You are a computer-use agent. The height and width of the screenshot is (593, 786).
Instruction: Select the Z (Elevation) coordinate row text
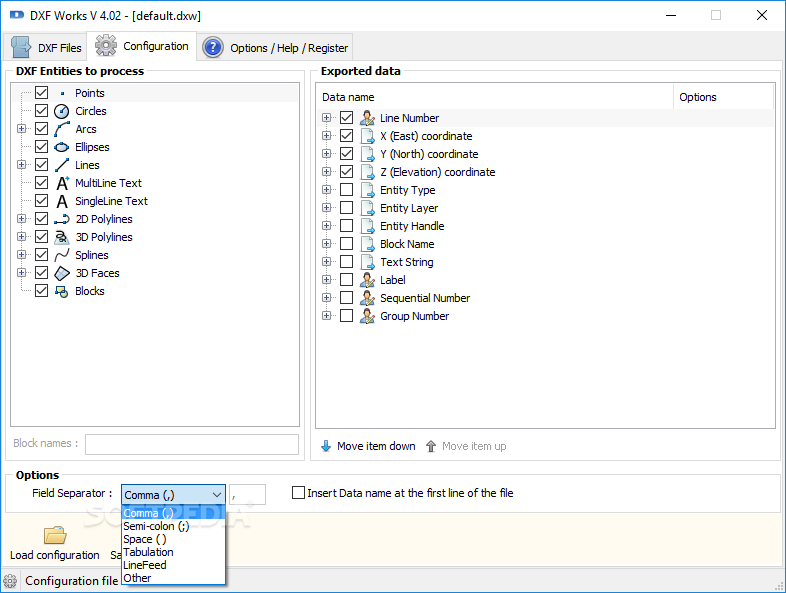tap(438, 172)
